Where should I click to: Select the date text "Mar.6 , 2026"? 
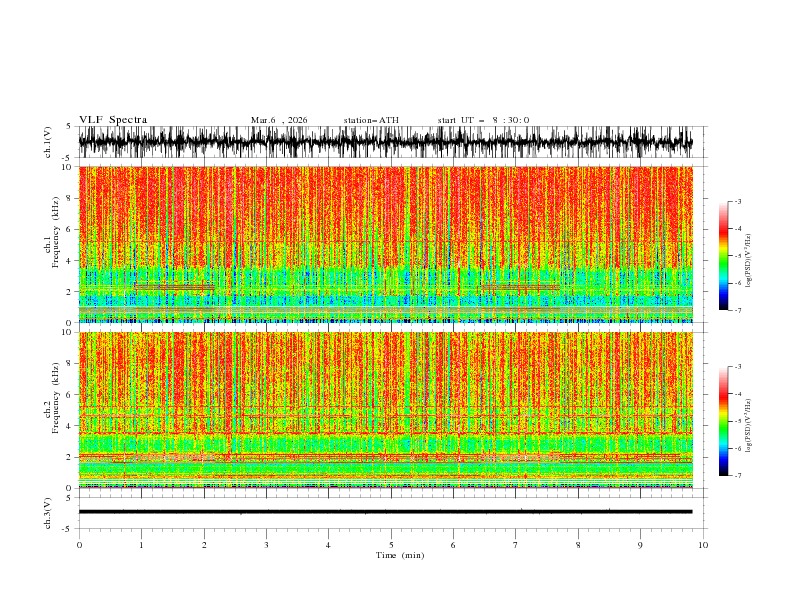tap(279, 120)
